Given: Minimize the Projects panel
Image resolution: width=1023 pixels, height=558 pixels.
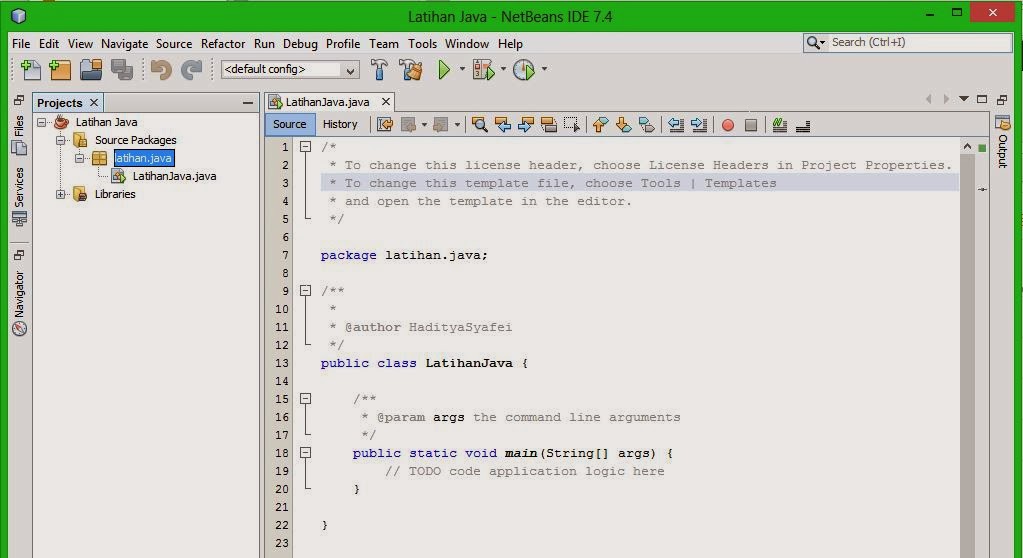Looking at the screenshot, I should tap(247, 102).
